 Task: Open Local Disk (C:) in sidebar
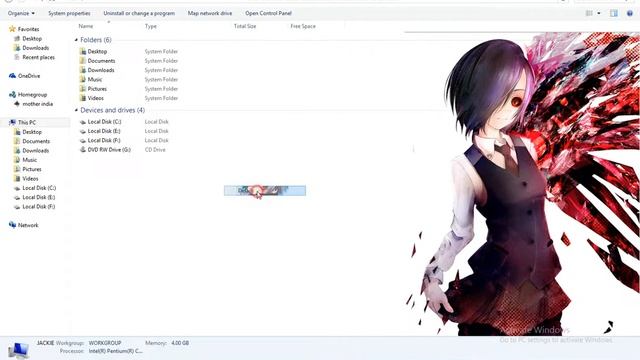[x=39, y=188]
